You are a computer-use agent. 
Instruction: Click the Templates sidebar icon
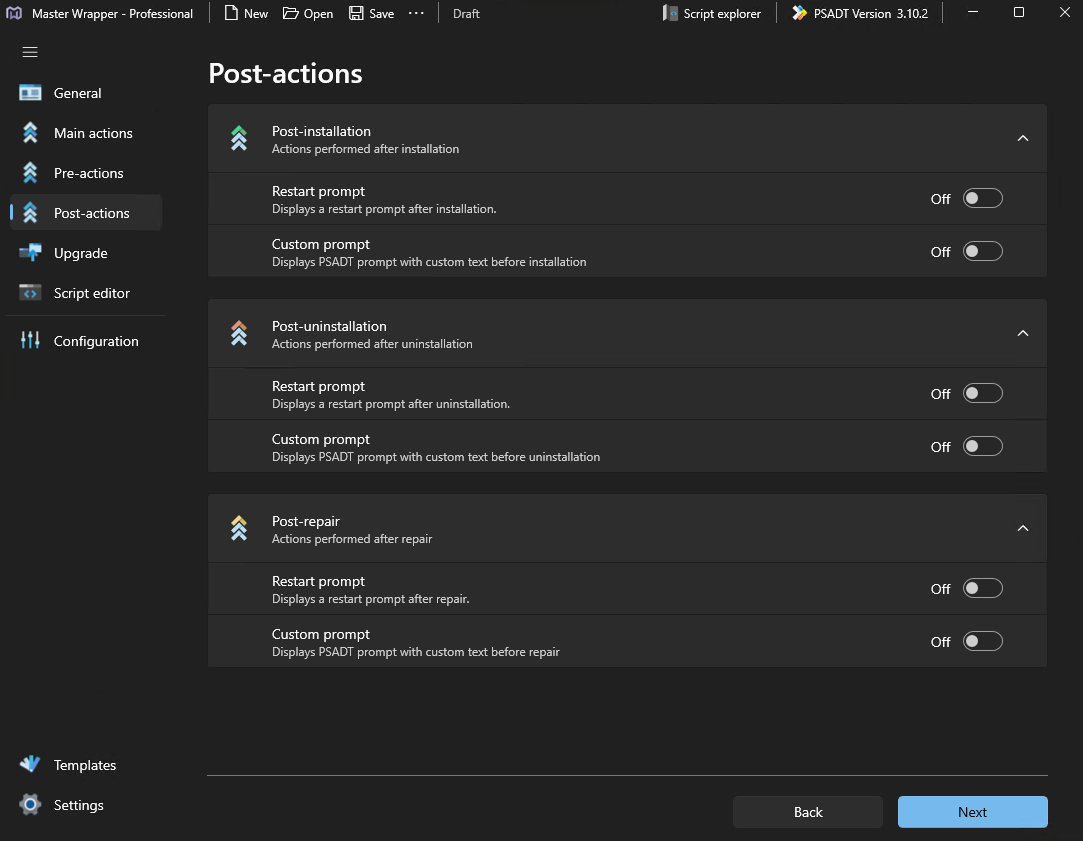(30, 764)
